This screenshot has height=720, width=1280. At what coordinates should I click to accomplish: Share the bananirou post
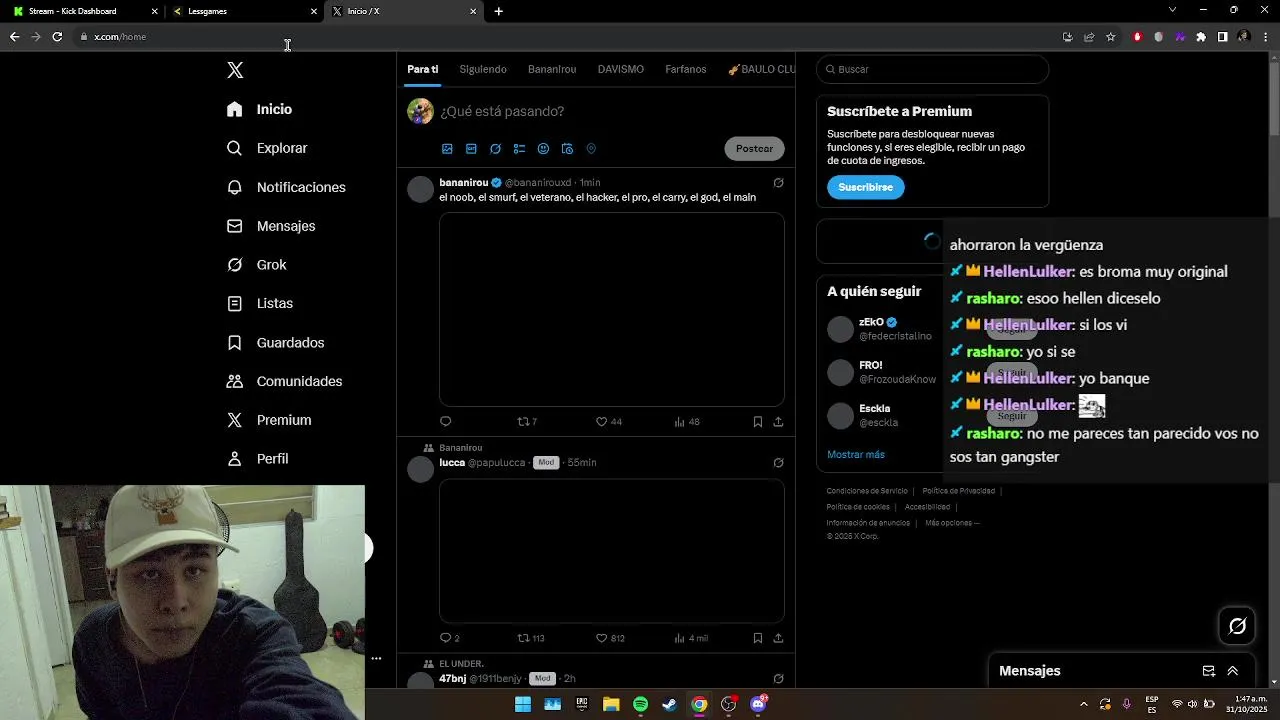[778, 422]
